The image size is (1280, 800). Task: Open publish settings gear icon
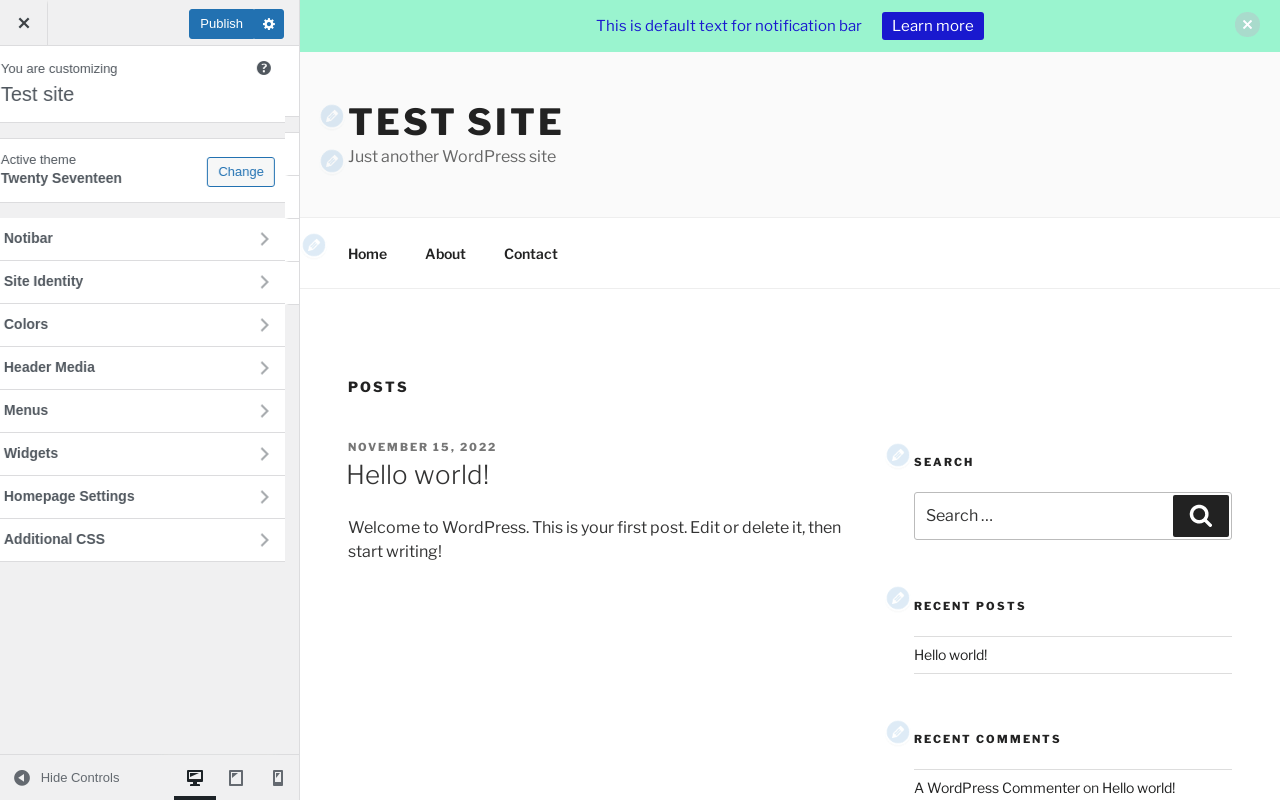click(268, 24)
